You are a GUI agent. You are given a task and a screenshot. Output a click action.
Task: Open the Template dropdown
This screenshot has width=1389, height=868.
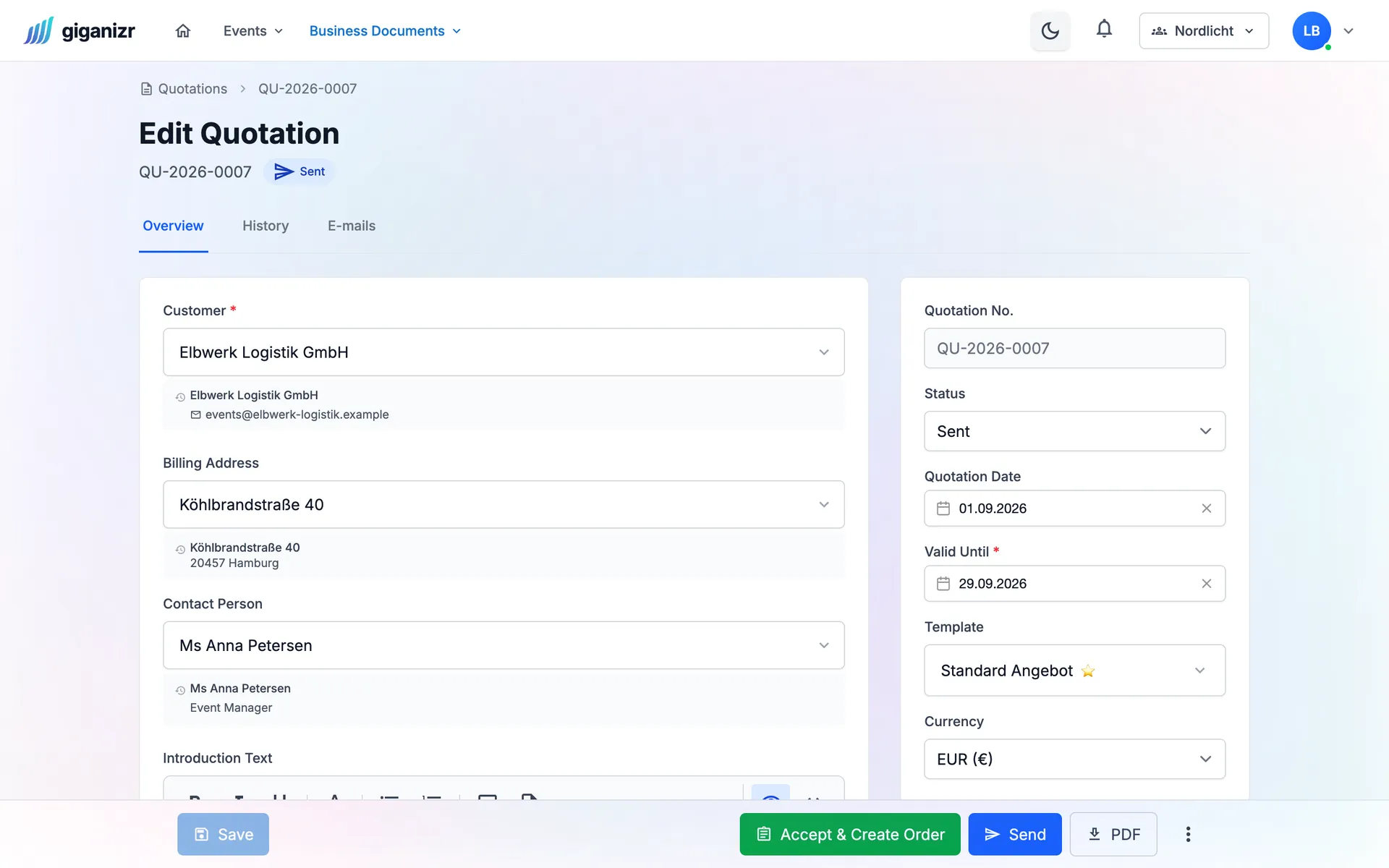(1074, 671)
